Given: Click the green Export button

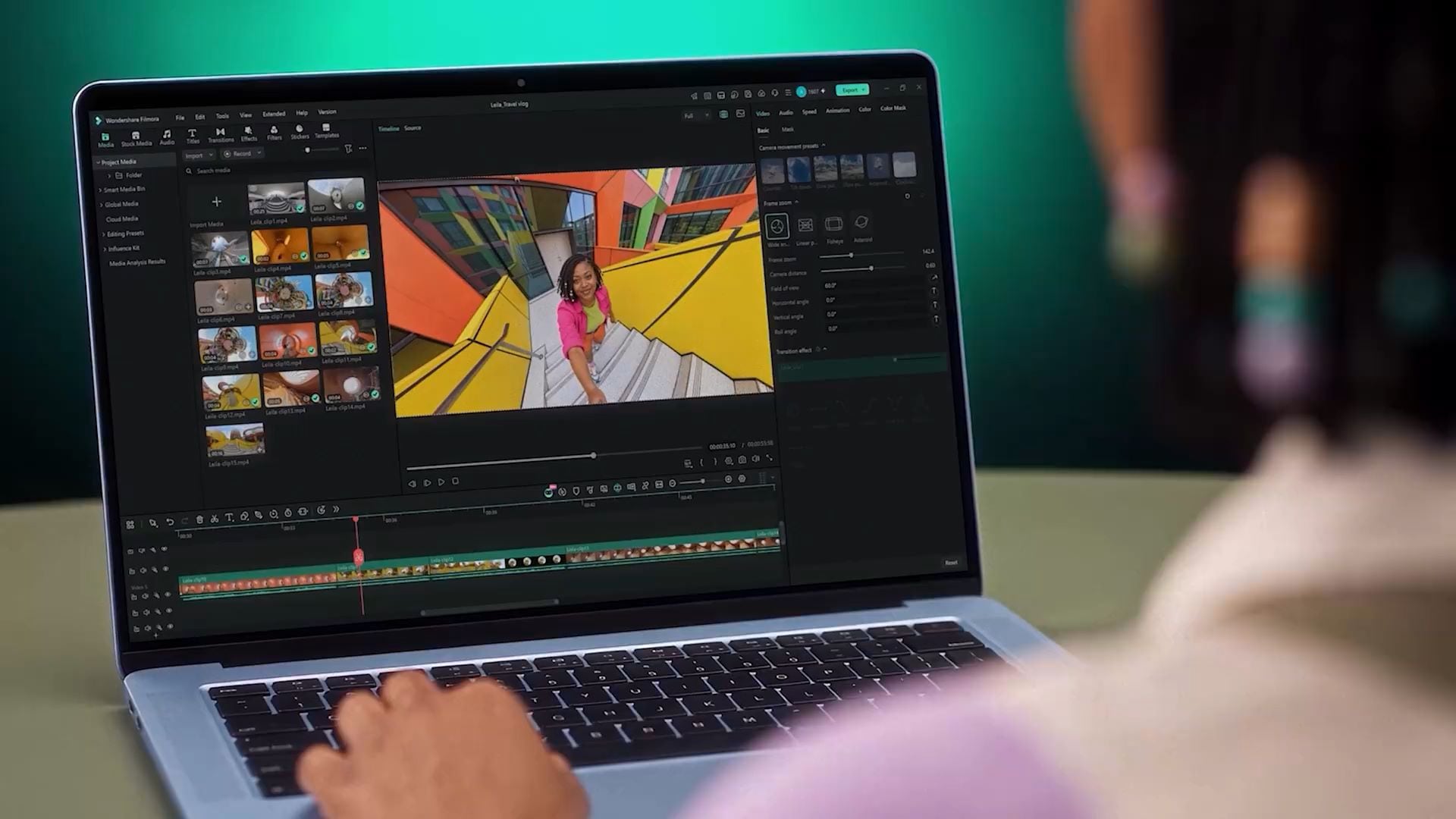Looking at the screenshot, I should coord(852,90).
